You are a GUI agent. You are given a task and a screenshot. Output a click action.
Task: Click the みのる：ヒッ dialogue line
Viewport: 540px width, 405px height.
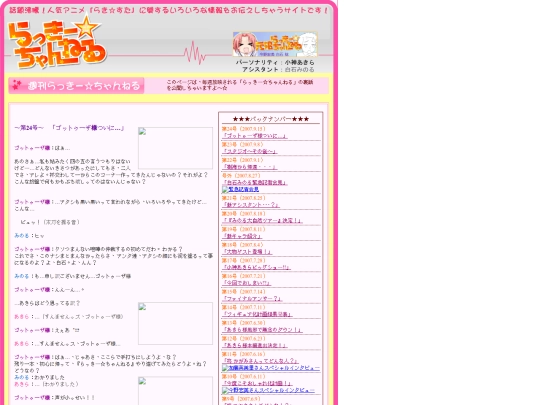point(29,236)
